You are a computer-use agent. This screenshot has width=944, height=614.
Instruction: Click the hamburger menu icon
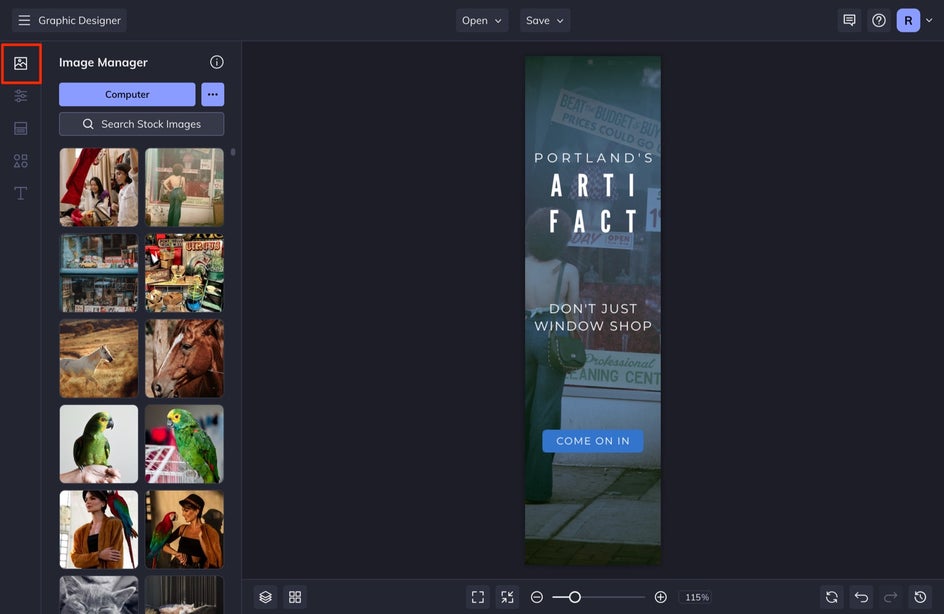(24, 20)
